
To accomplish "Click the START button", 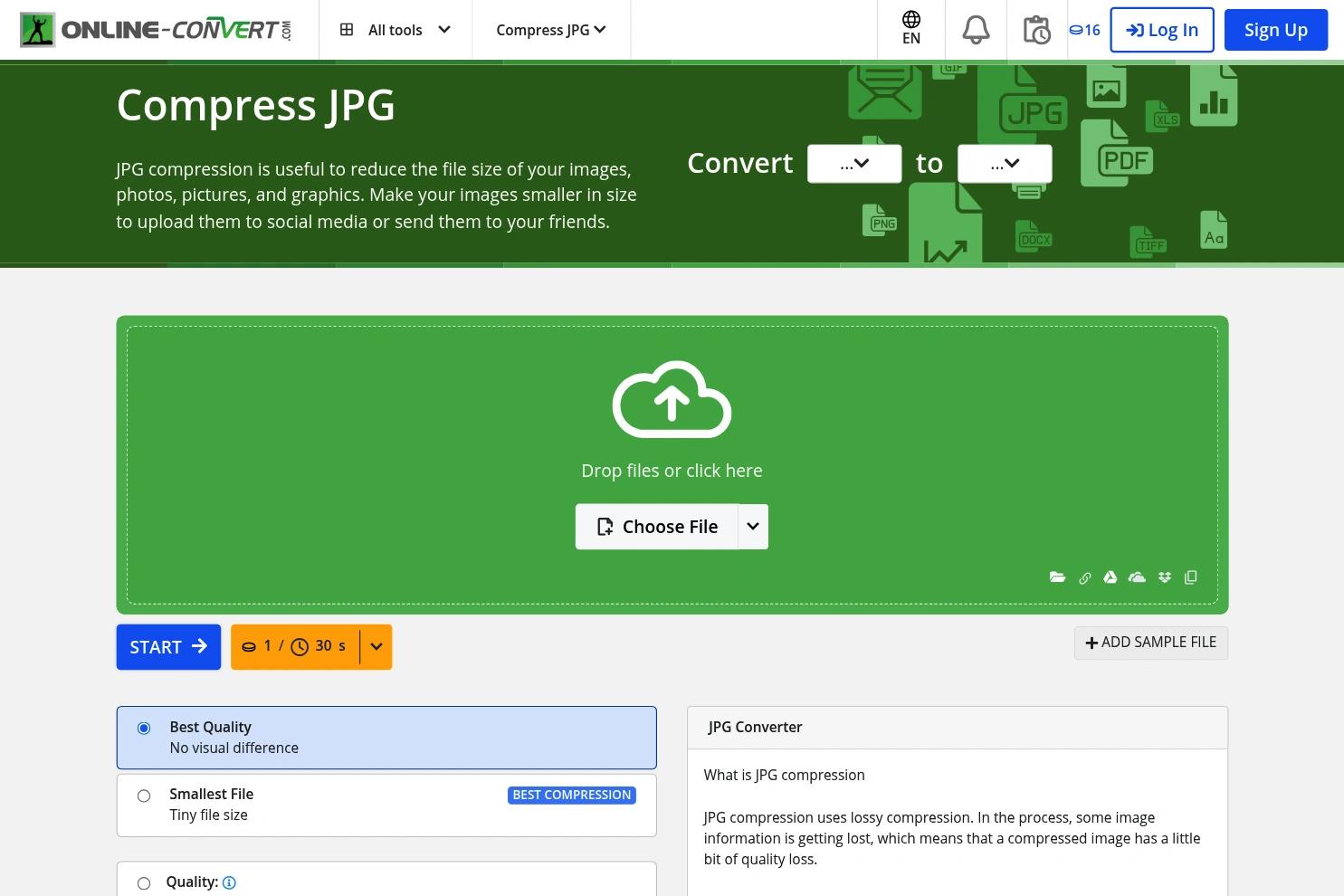I will 168,647.
